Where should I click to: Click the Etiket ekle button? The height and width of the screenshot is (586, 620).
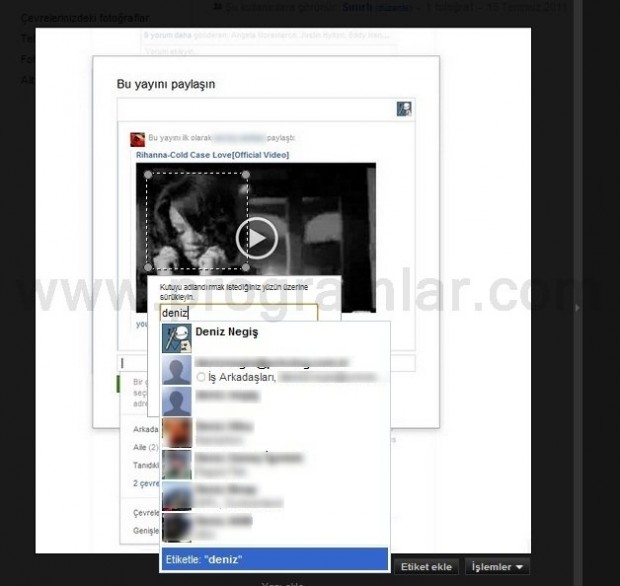coord(426,567)
